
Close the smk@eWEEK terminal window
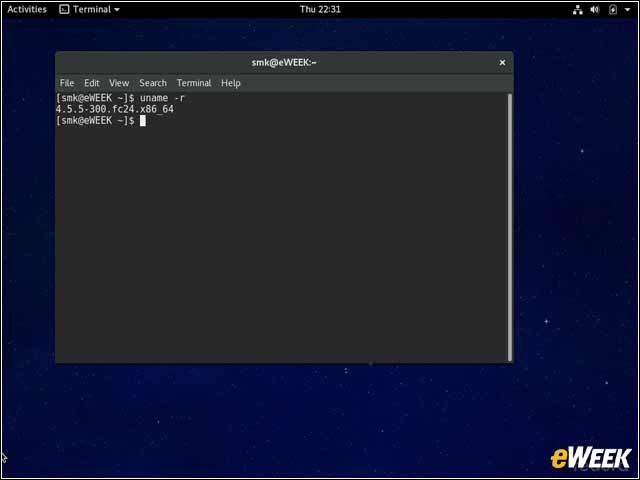click(502, 62)
